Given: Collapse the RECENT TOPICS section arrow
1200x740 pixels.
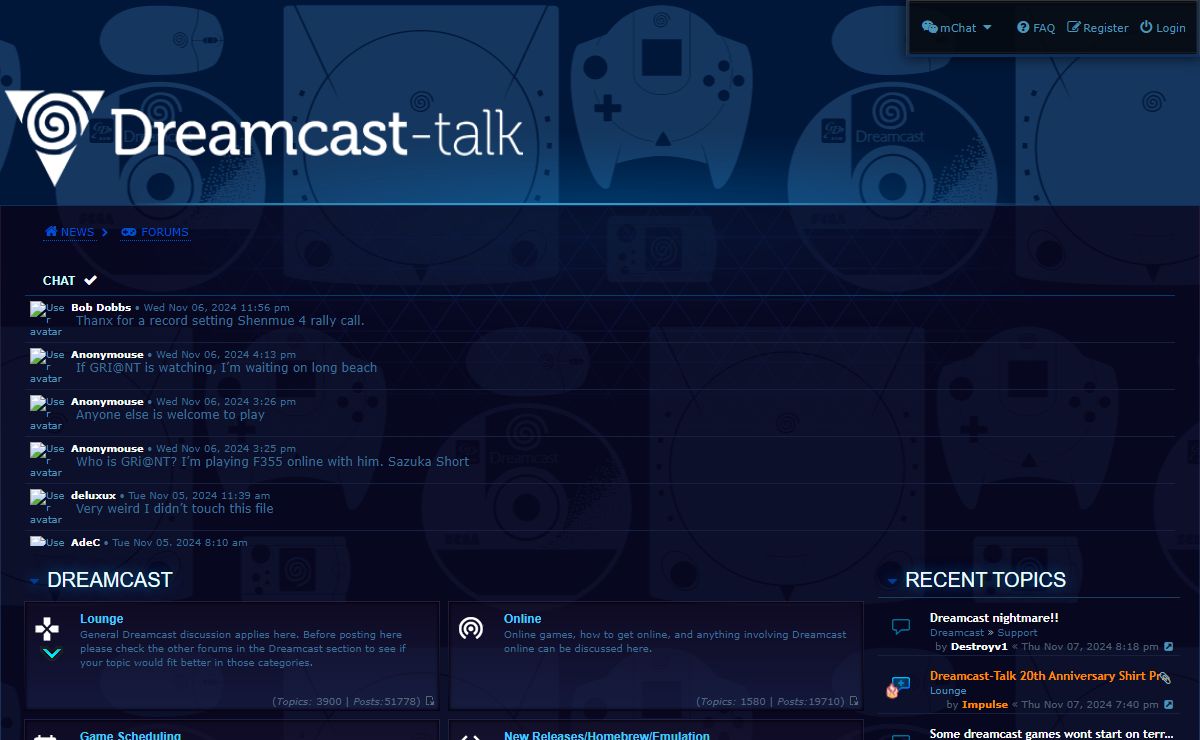Looking at the screenshot, I should [893, 581].
